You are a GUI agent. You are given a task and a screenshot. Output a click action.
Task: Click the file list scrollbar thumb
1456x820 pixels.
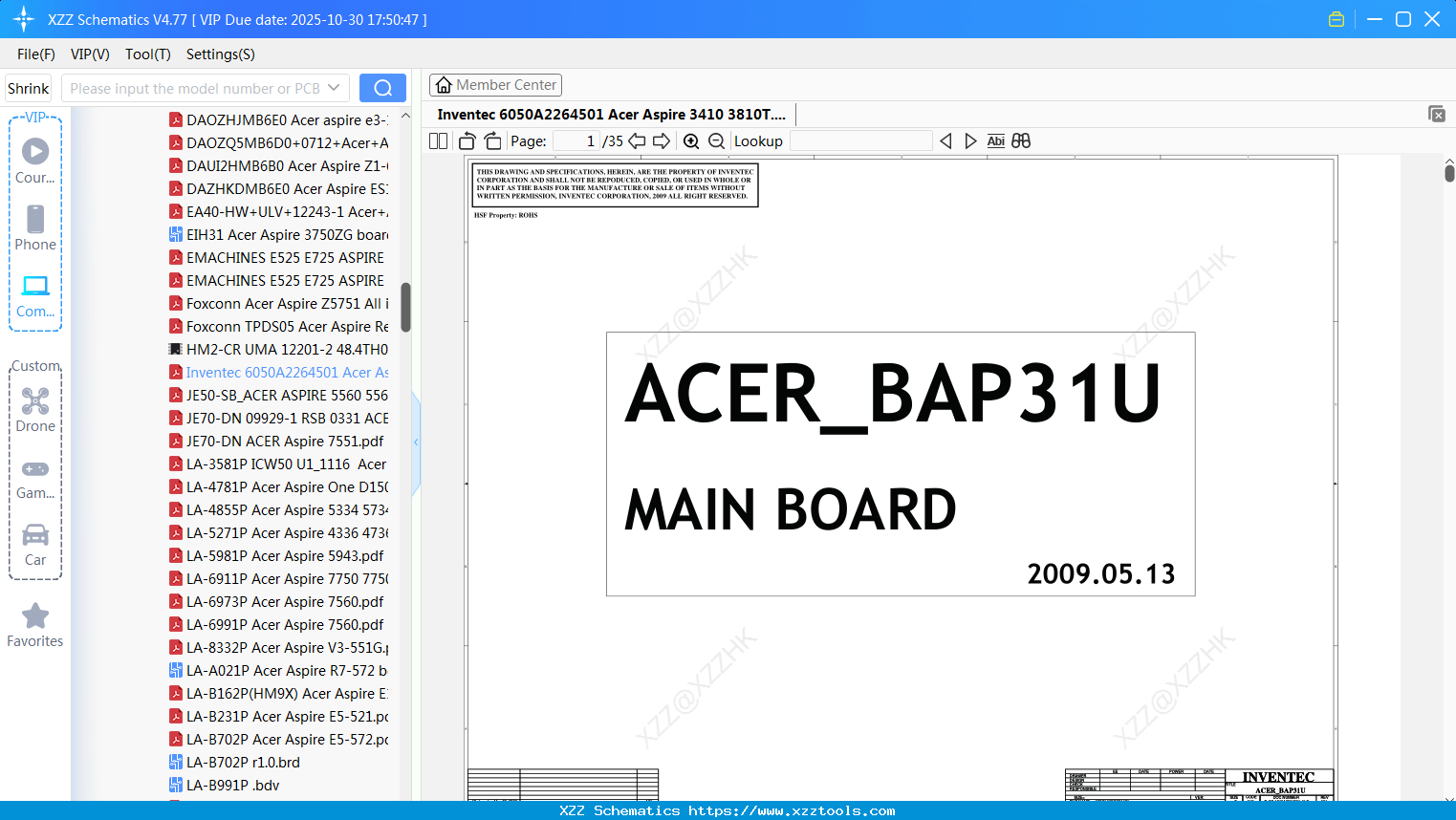[x=406, y=307]
